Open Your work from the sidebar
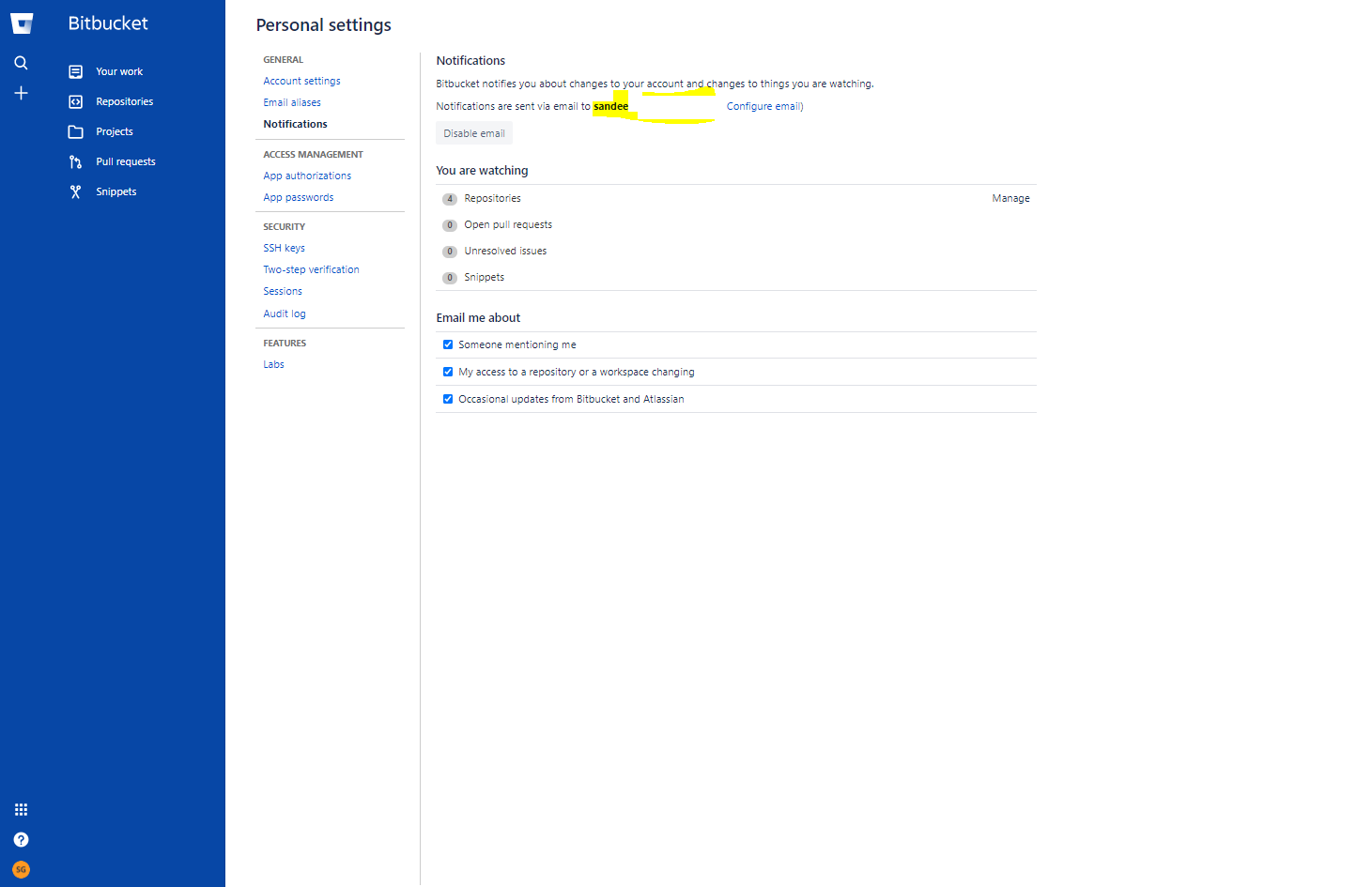The width and height of the screenshot is (1372, 887). pyautogui.click(x=118, y=71)
